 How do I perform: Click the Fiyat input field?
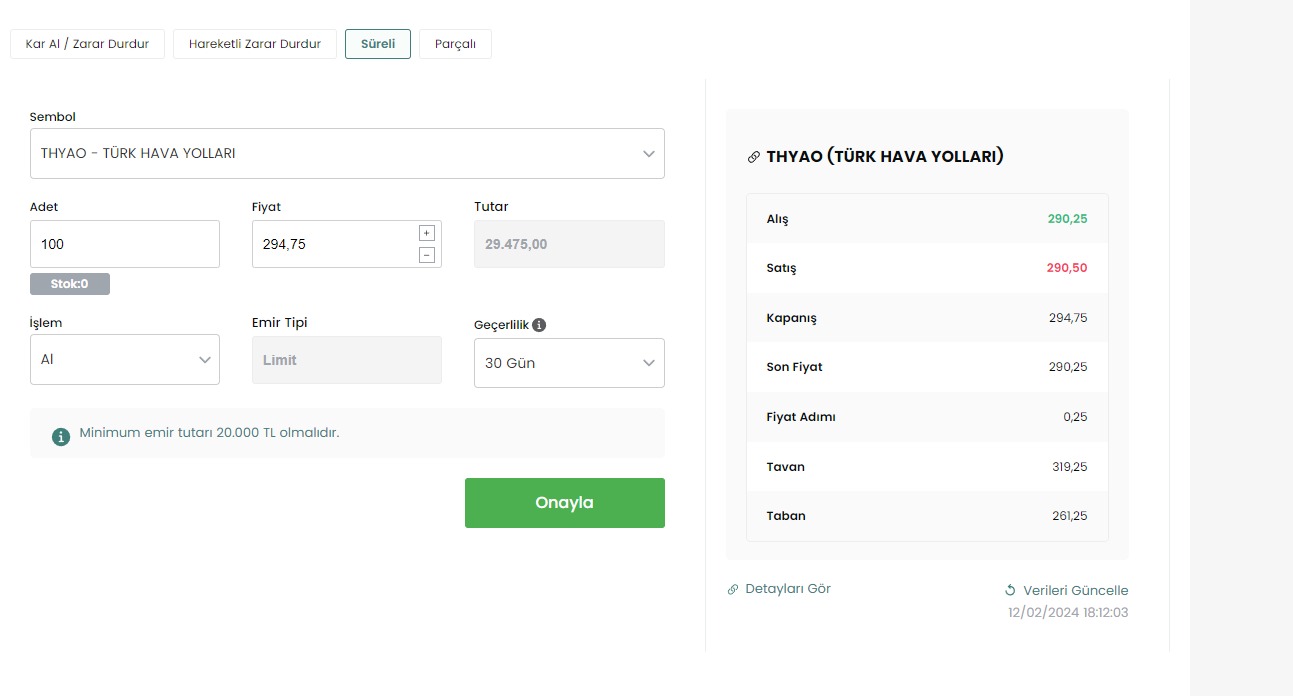tap(347, 244)
